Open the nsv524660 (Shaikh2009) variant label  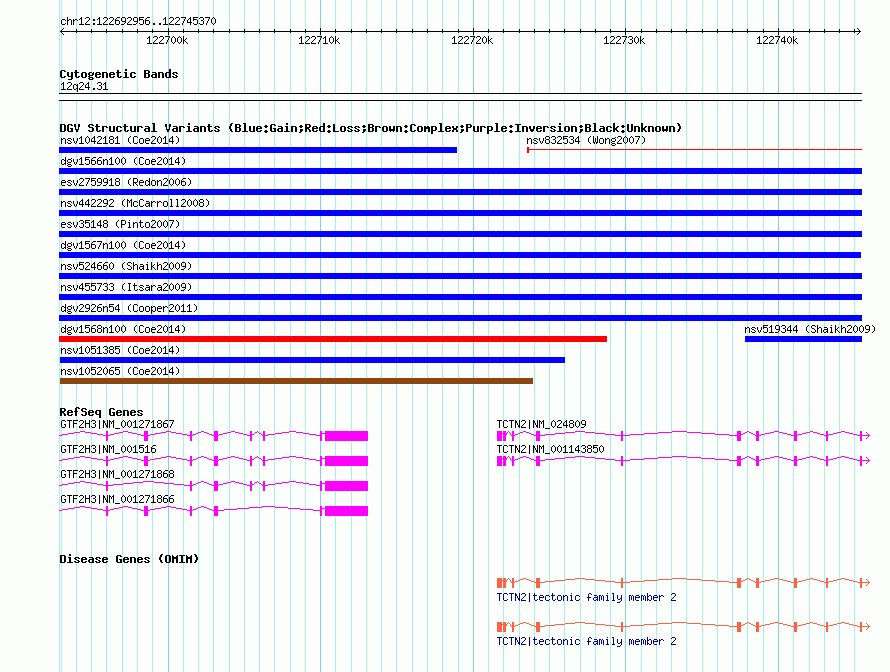(126, 266)
